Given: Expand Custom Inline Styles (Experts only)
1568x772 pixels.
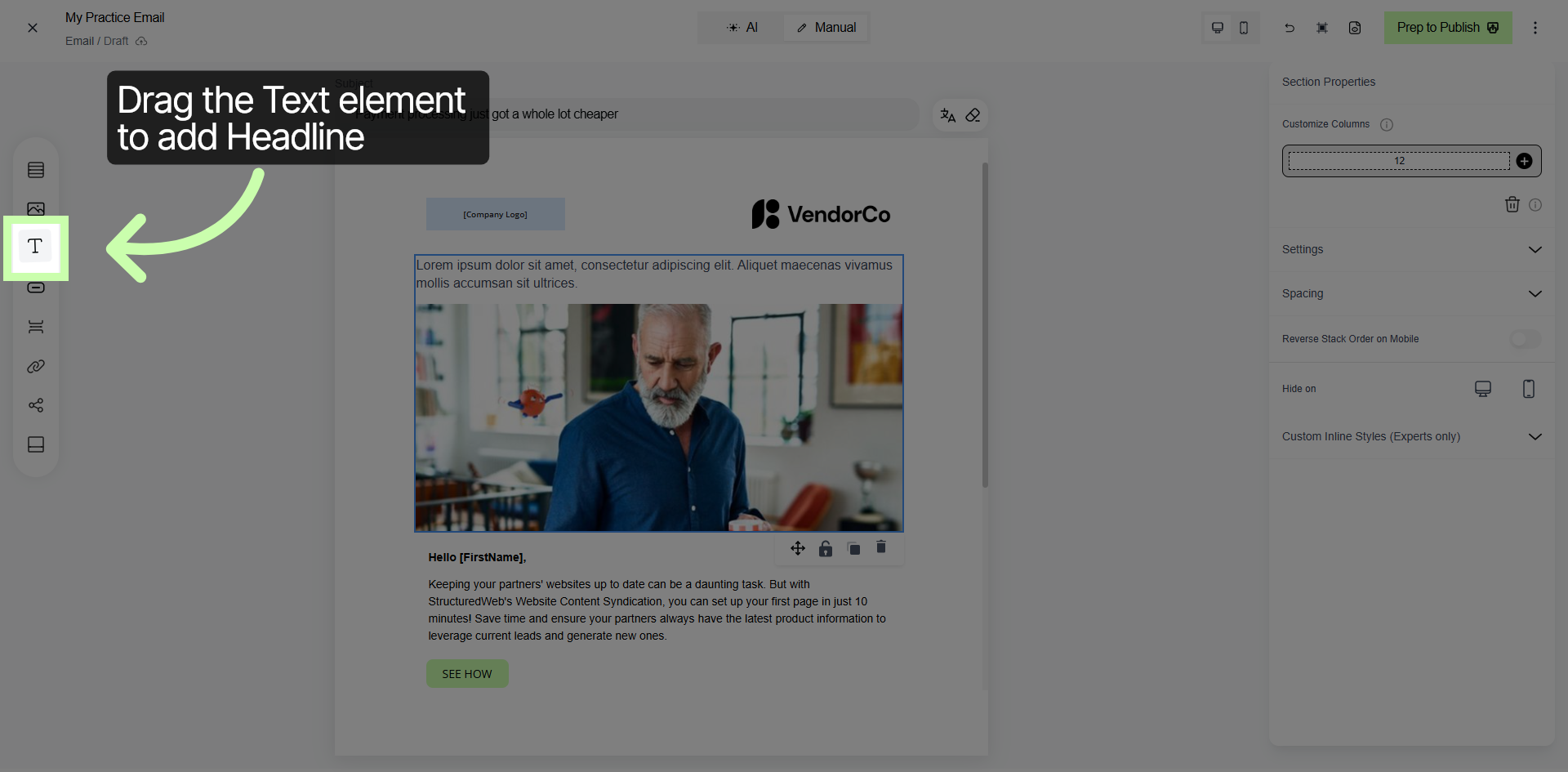Looking at the screenshot, I should coord(1411,436).
